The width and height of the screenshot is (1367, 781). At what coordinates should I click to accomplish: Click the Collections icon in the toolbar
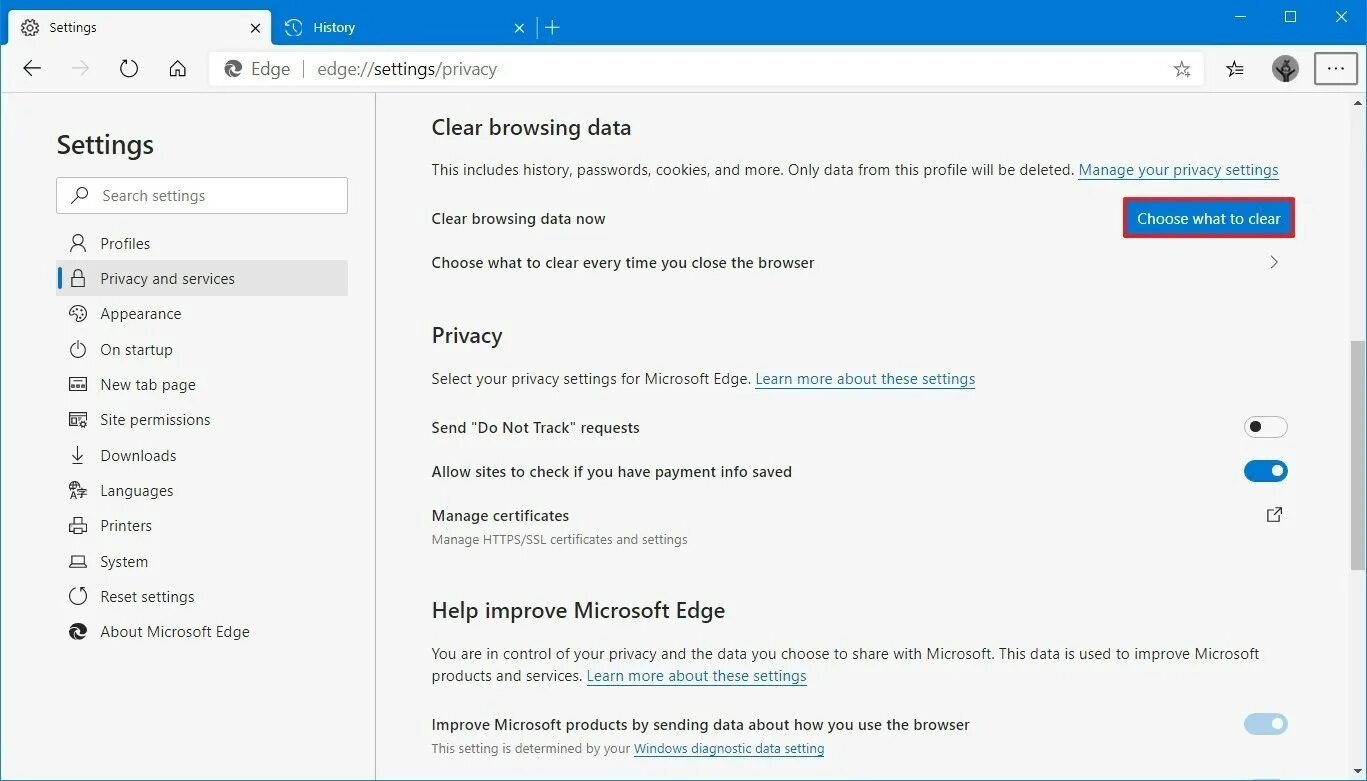(x=1235, y=68)
